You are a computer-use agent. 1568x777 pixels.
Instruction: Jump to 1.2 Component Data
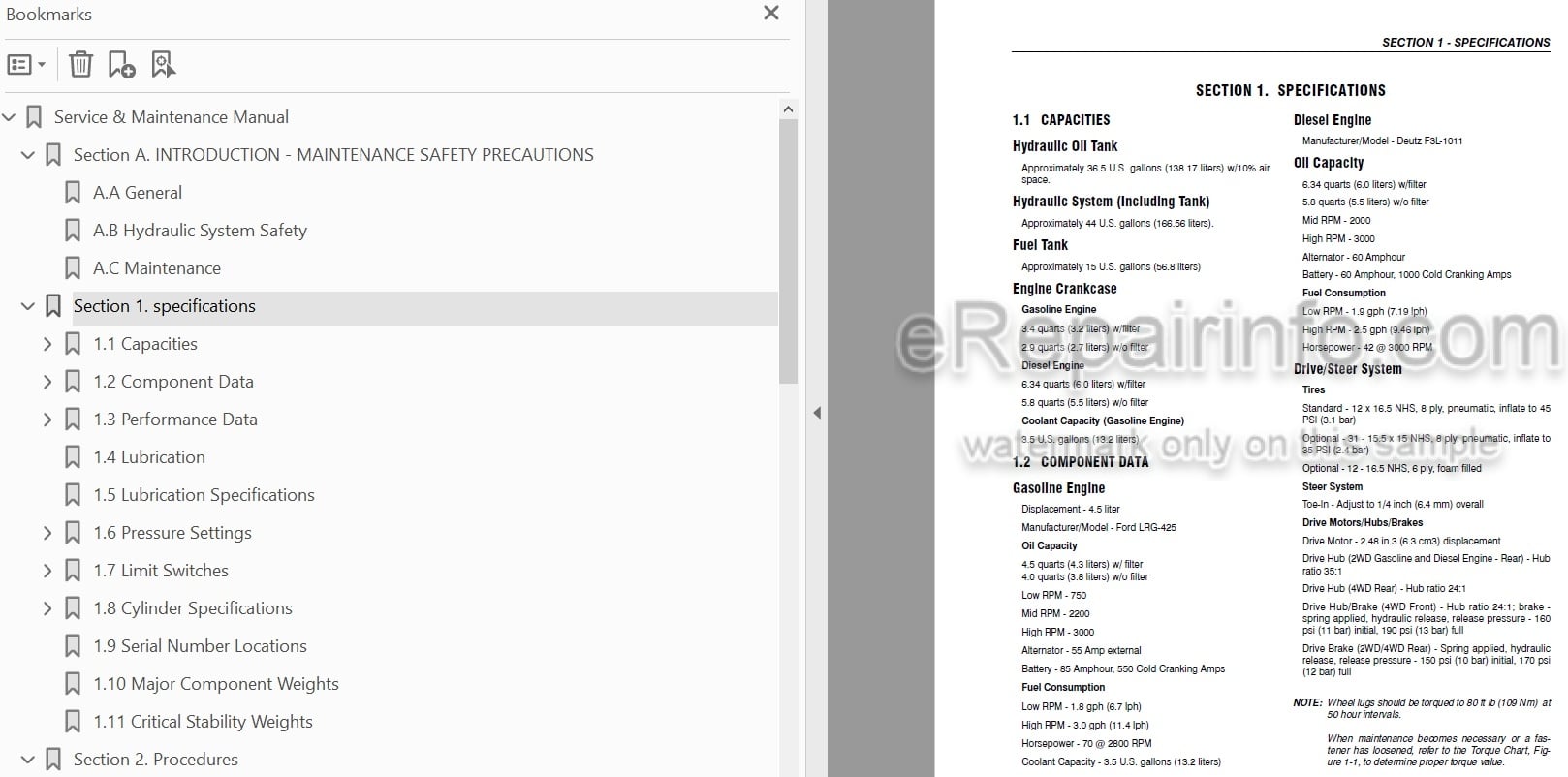click(x=173, y=382)
